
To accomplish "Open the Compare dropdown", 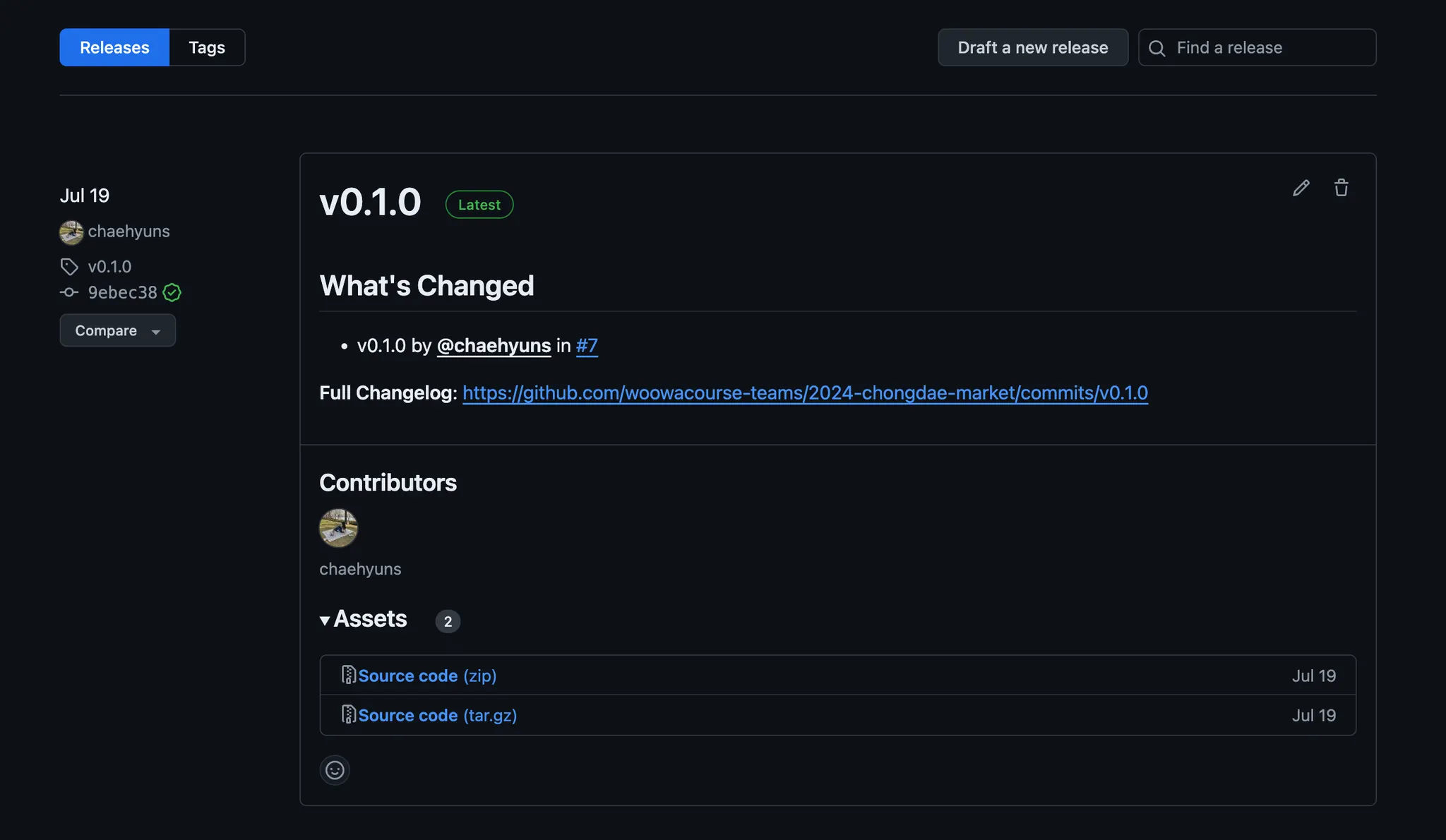I will (x=117, y=330).
